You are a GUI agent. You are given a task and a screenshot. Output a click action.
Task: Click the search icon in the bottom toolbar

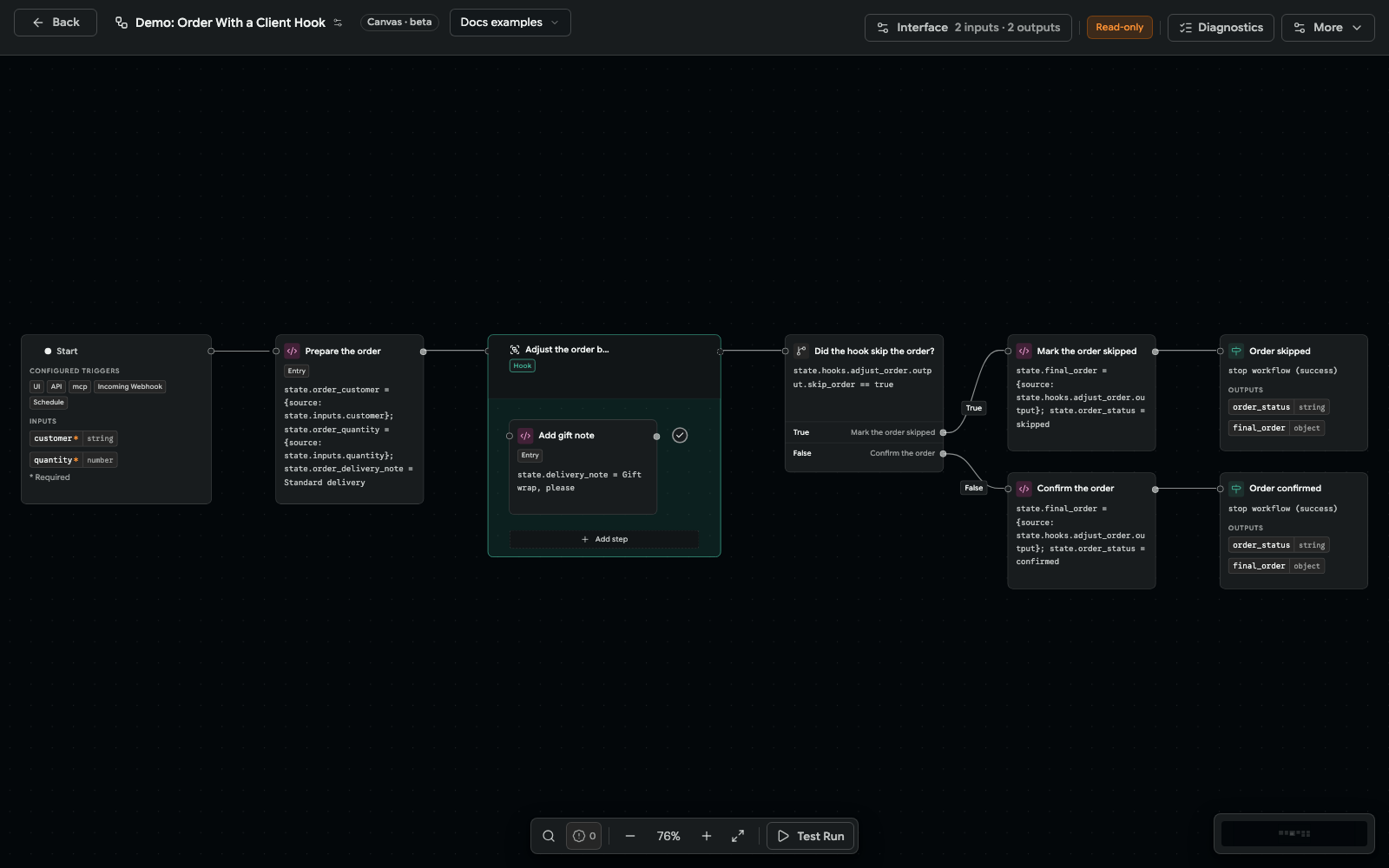pos(549,836)
